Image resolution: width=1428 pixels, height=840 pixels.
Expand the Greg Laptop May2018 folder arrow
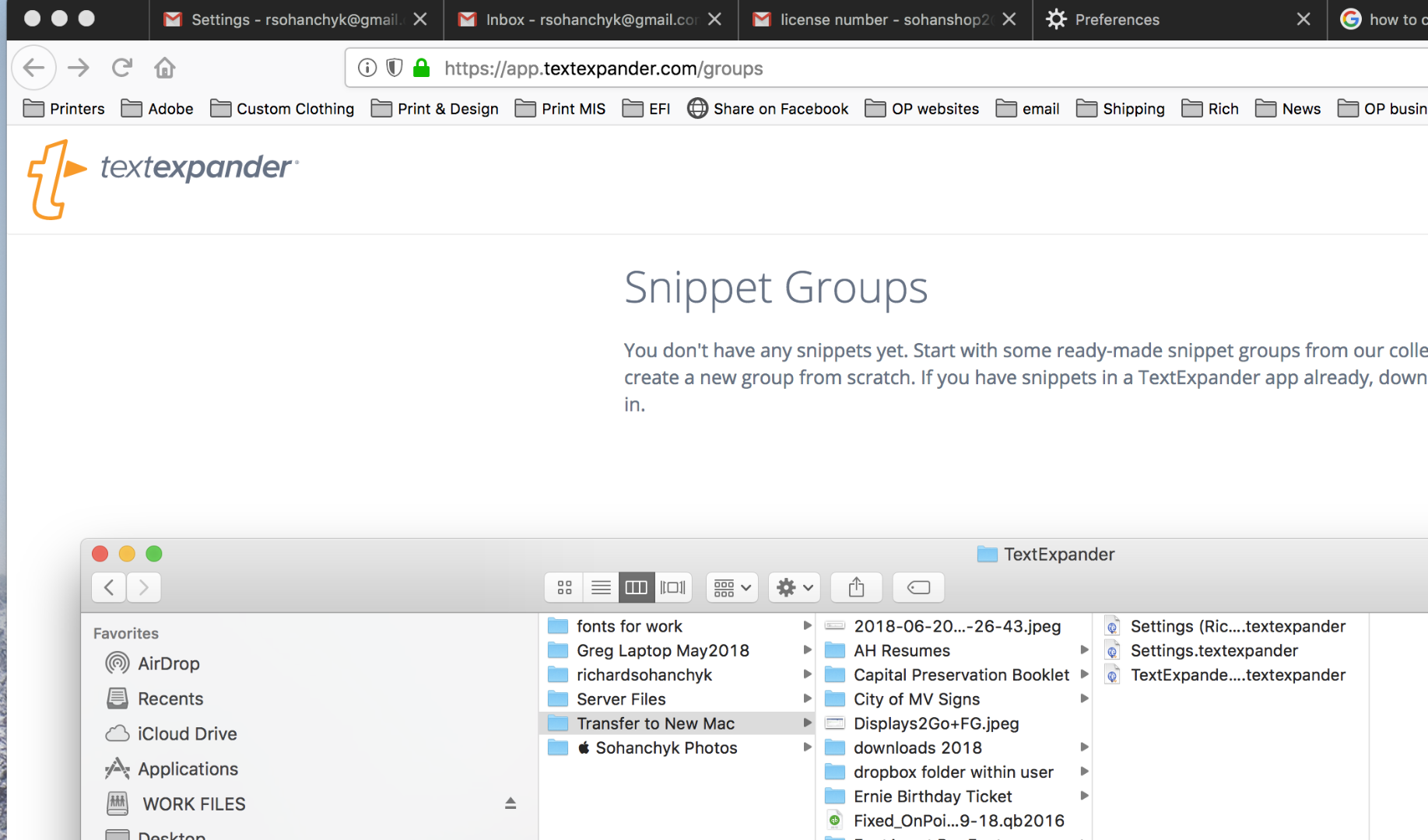point(807,649)
